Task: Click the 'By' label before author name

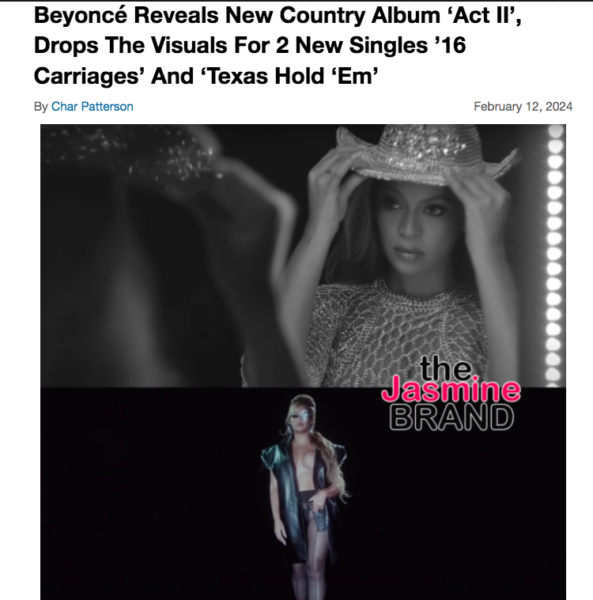Action: 41,106
